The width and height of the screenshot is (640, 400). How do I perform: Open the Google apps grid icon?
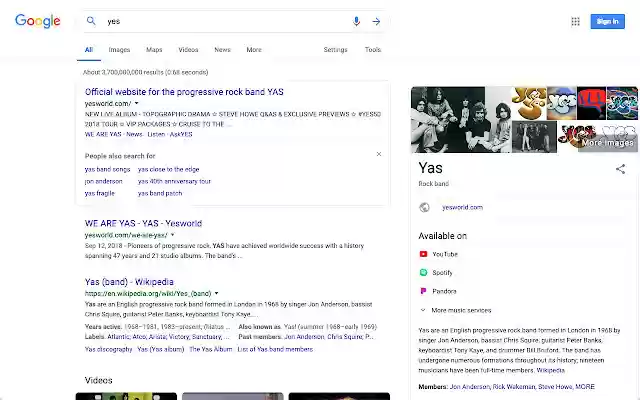click(x=575, y=21)
